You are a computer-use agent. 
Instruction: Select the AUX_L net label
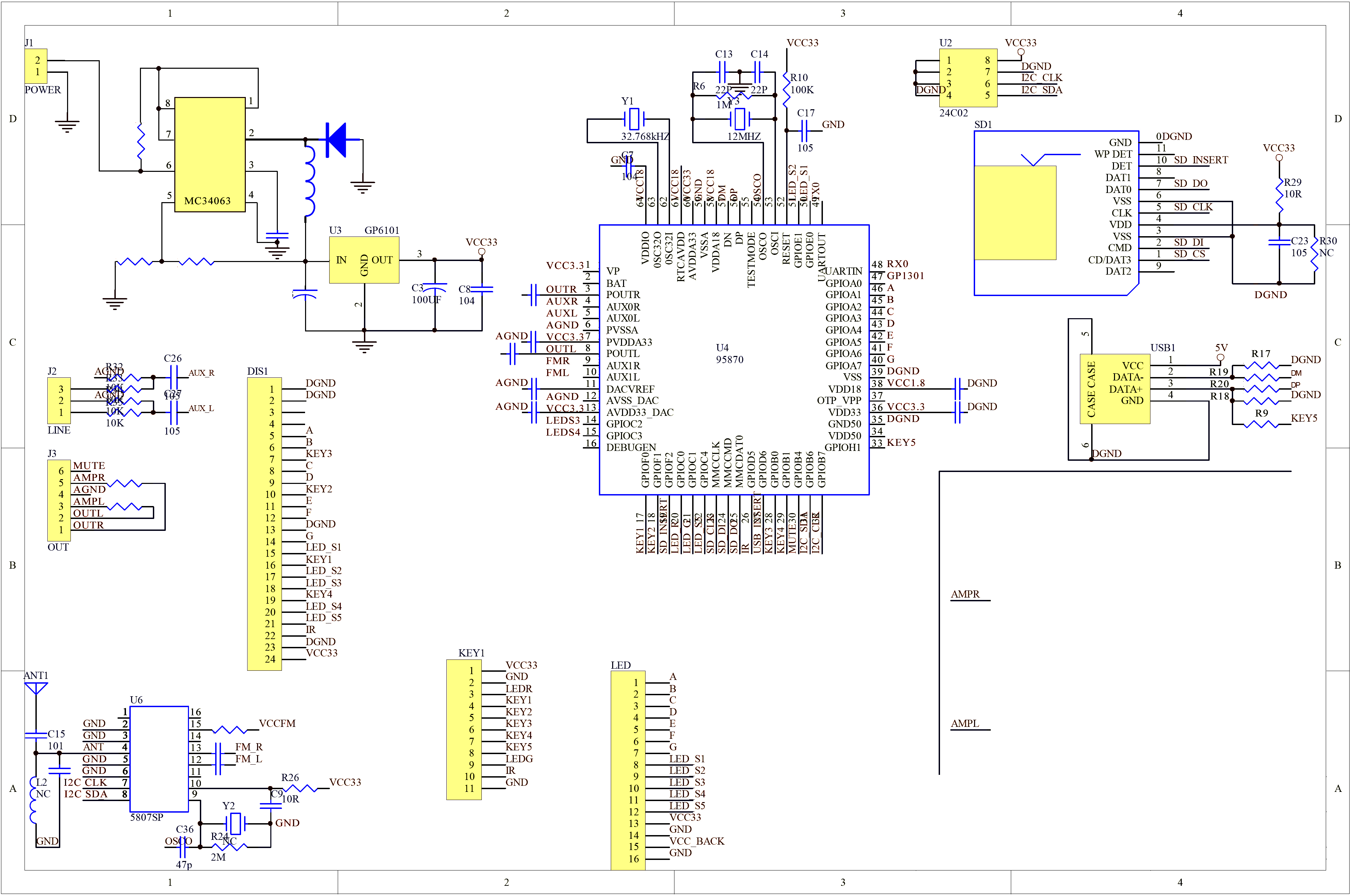(x=201, y=409)
